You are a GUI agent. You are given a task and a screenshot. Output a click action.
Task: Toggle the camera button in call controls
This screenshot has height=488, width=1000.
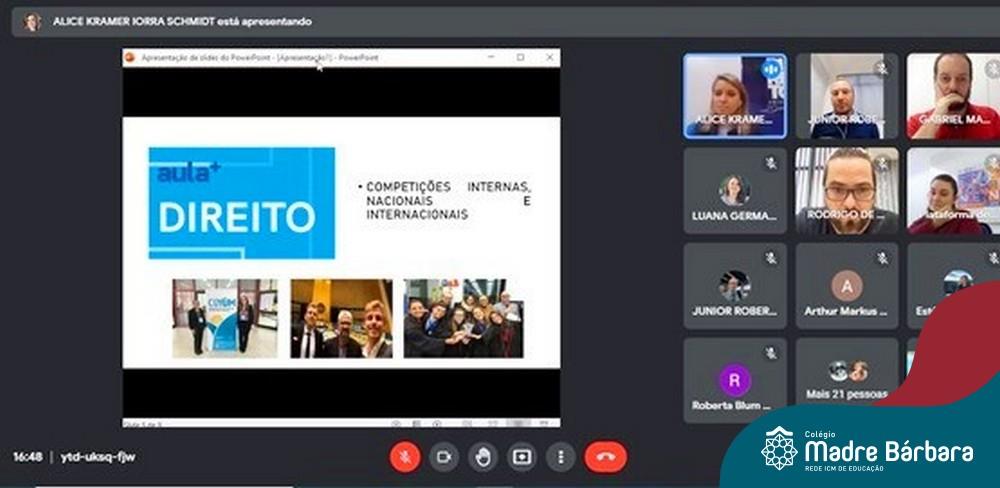tap(444, 457)
